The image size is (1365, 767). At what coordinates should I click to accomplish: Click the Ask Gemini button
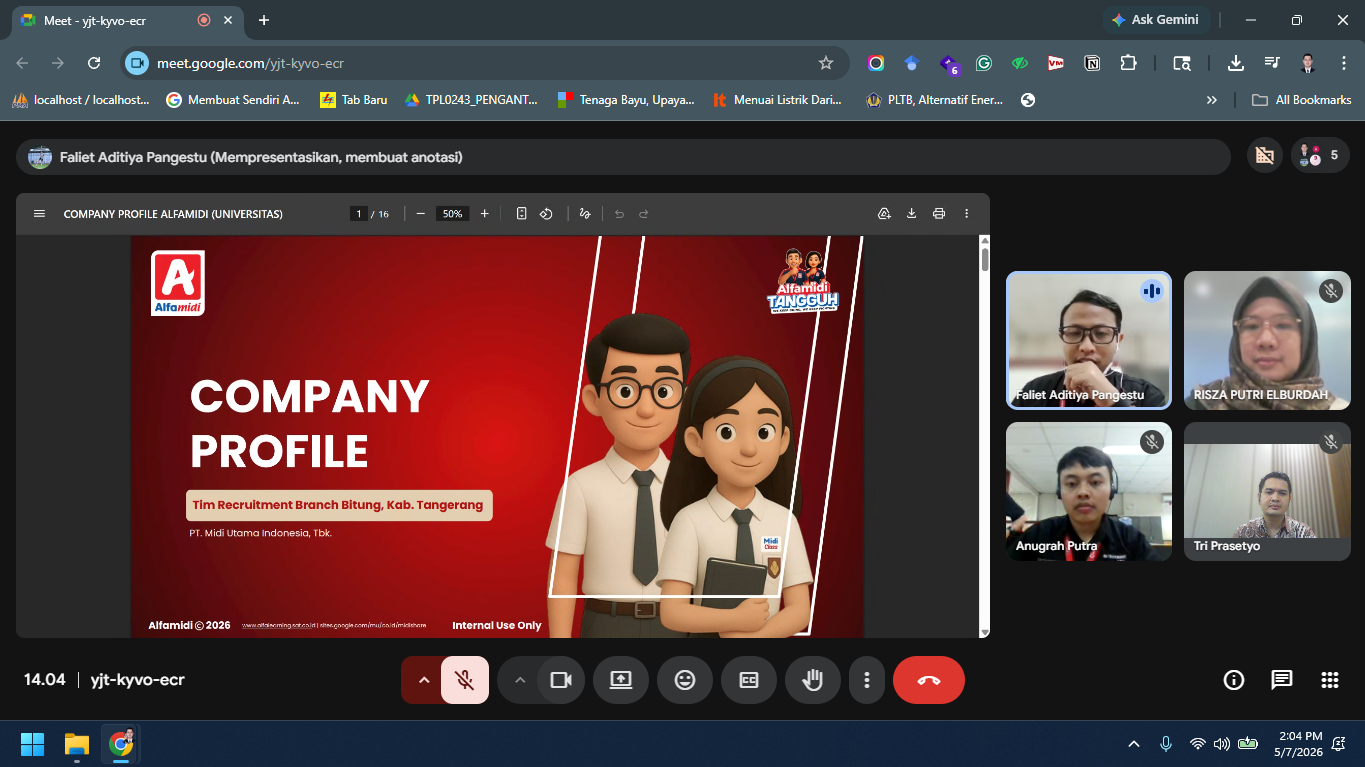[x=1156, y=20]
